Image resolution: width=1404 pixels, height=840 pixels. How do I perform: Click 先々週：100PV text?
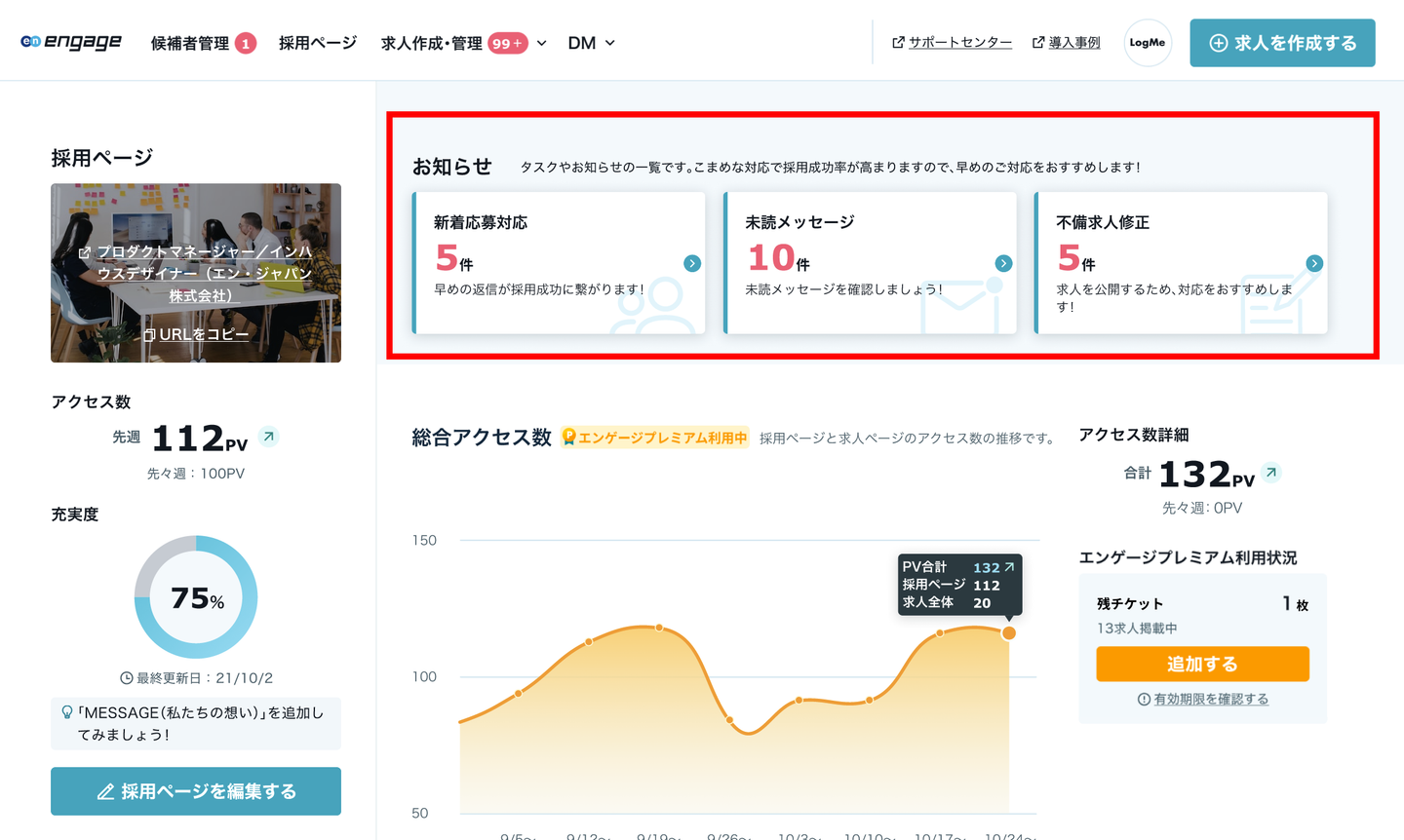click(196, 474)
